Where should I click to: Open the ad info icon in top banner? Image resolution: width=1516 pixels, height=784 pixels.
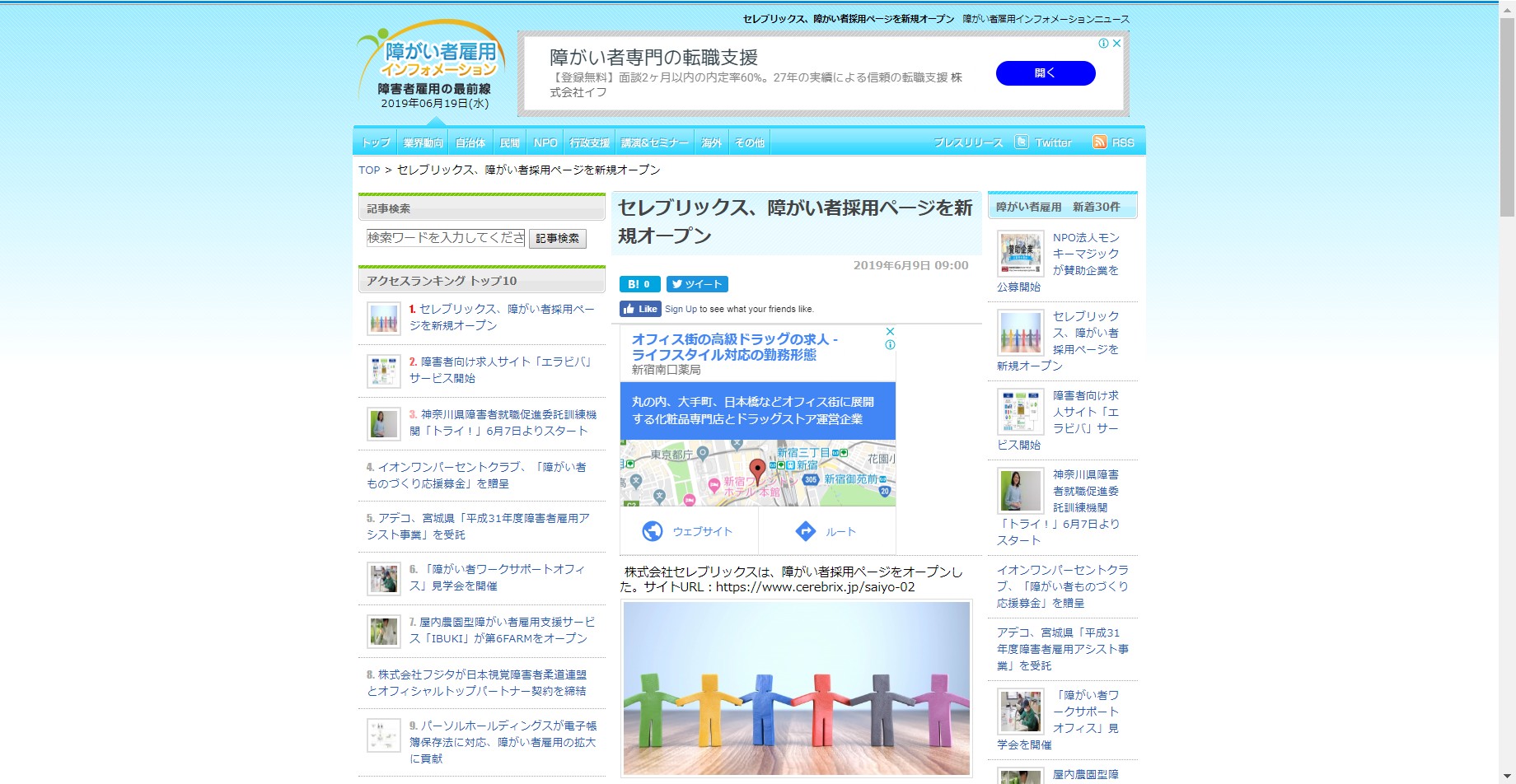pyautogui.click(x=1103, y=44)
